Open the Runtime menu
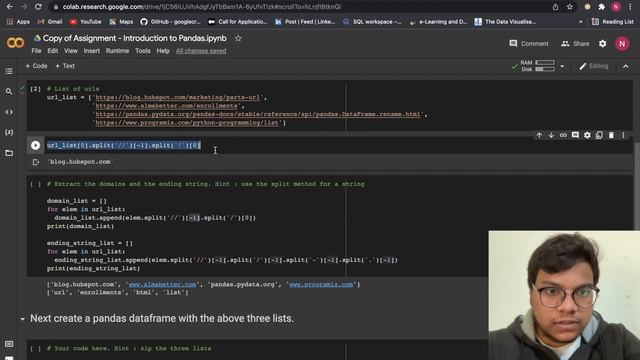 pos(118,51)
